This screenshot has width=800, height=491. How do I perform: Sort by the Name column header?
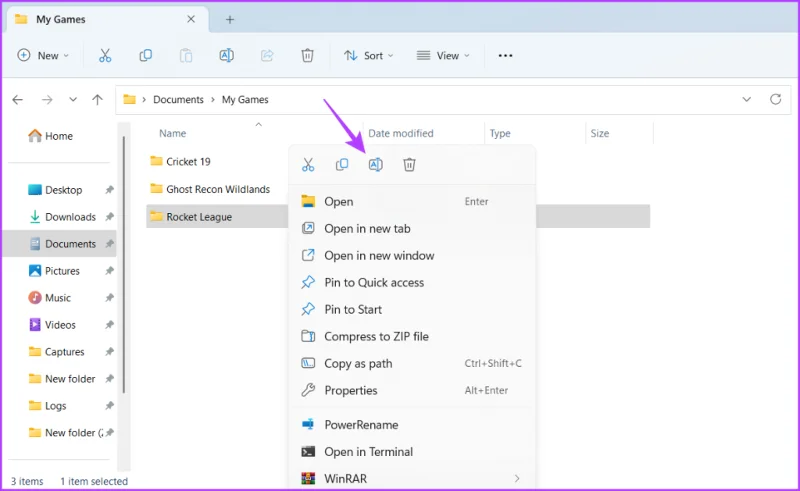pos(172,133)
